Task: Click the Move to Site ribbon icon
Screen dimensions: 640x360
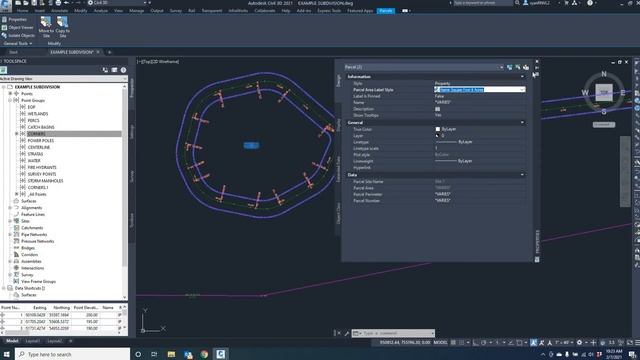Action: (46, 27)
